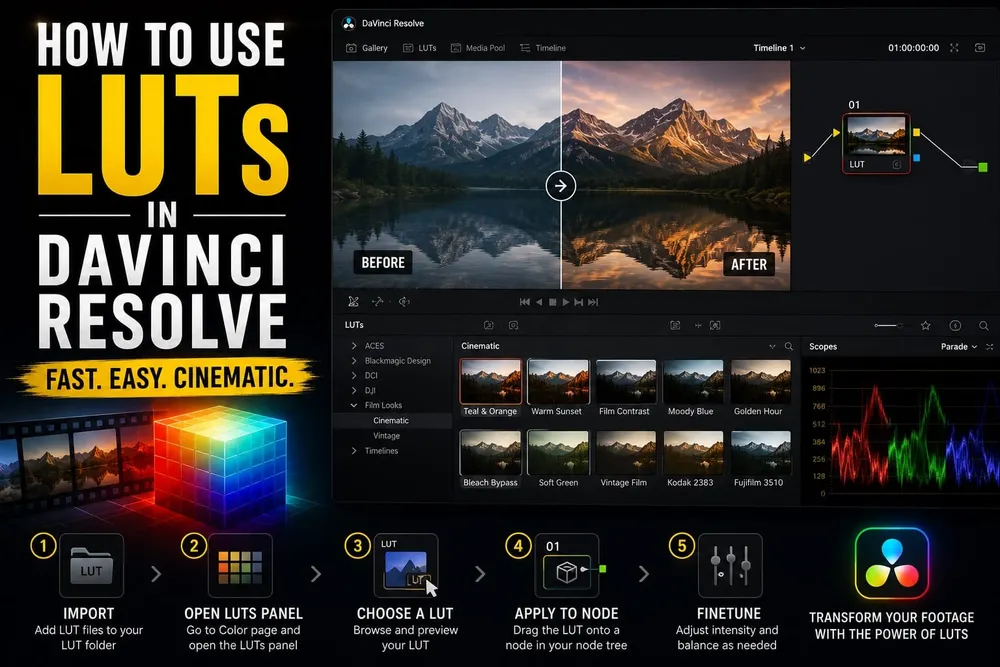Screen dimensions: 1000x667
Task: Expand the Scopes panel with corner icon
Action: [989, 347]
